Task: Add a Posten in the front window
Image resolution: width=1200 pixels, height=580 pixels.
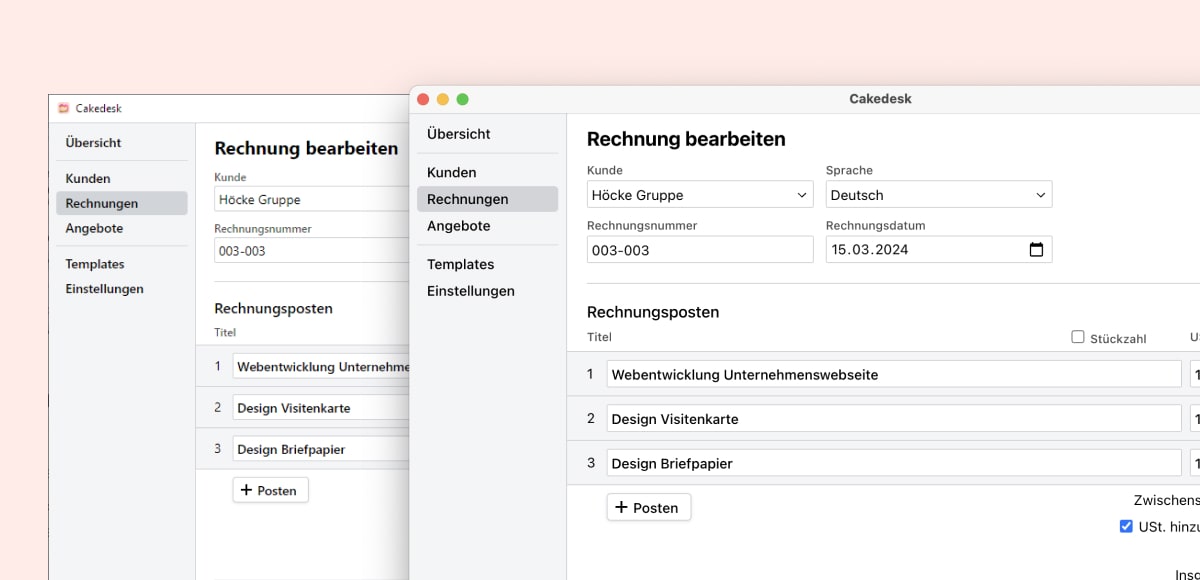Action: click(648, 508)
